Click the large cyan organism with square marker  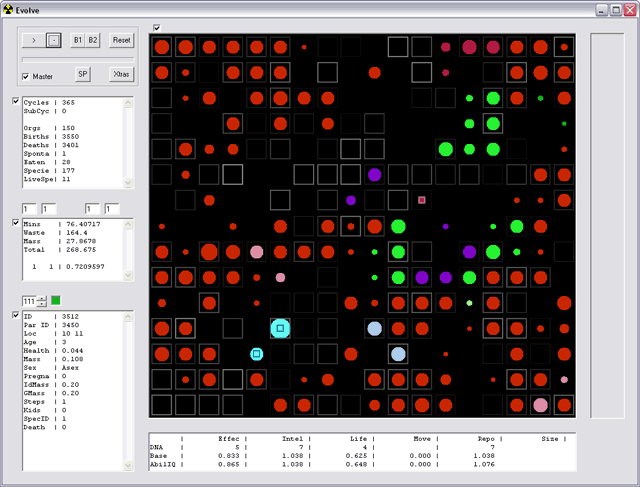(x=280, y=329)
